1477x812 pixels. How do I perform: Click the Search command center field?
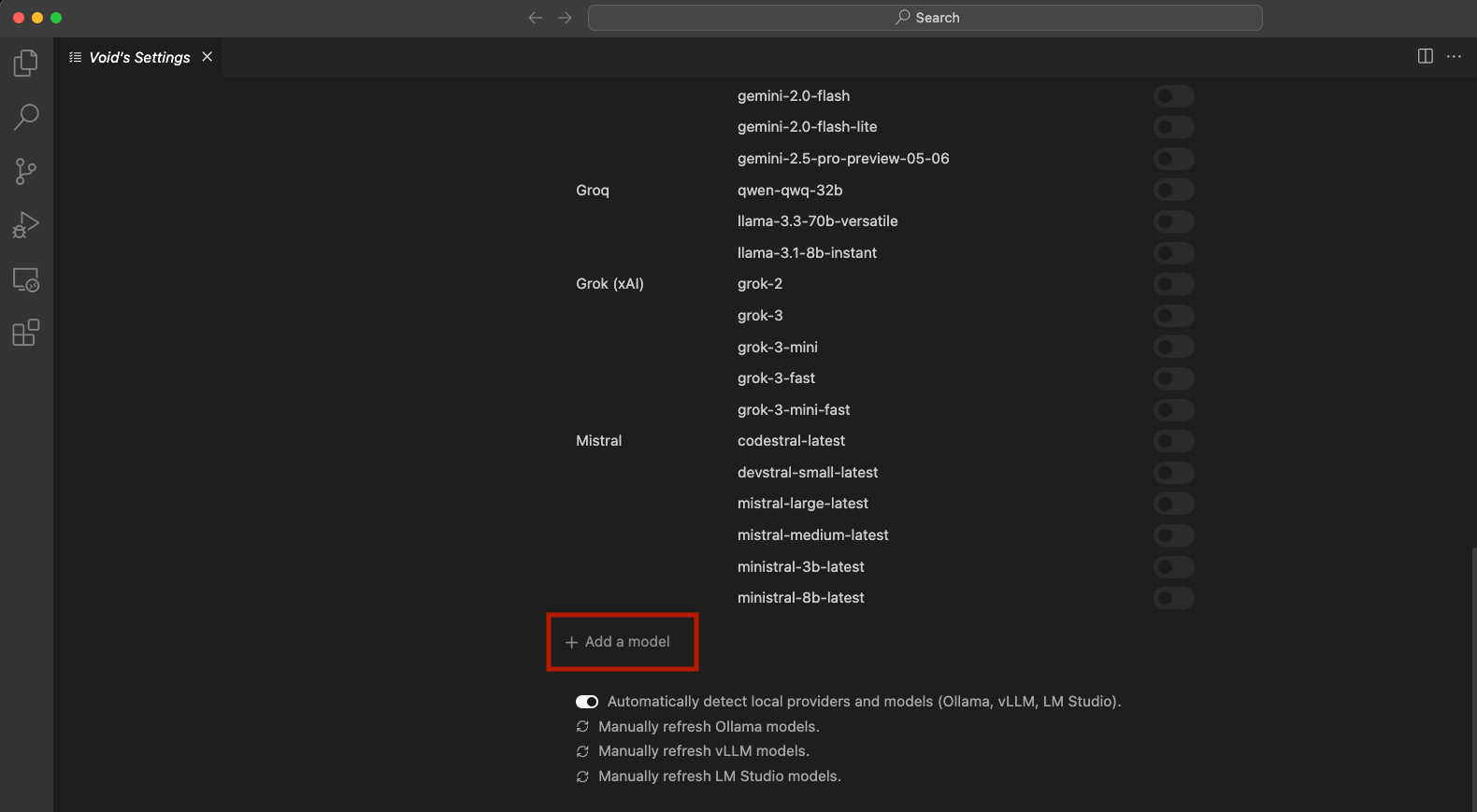925,18
